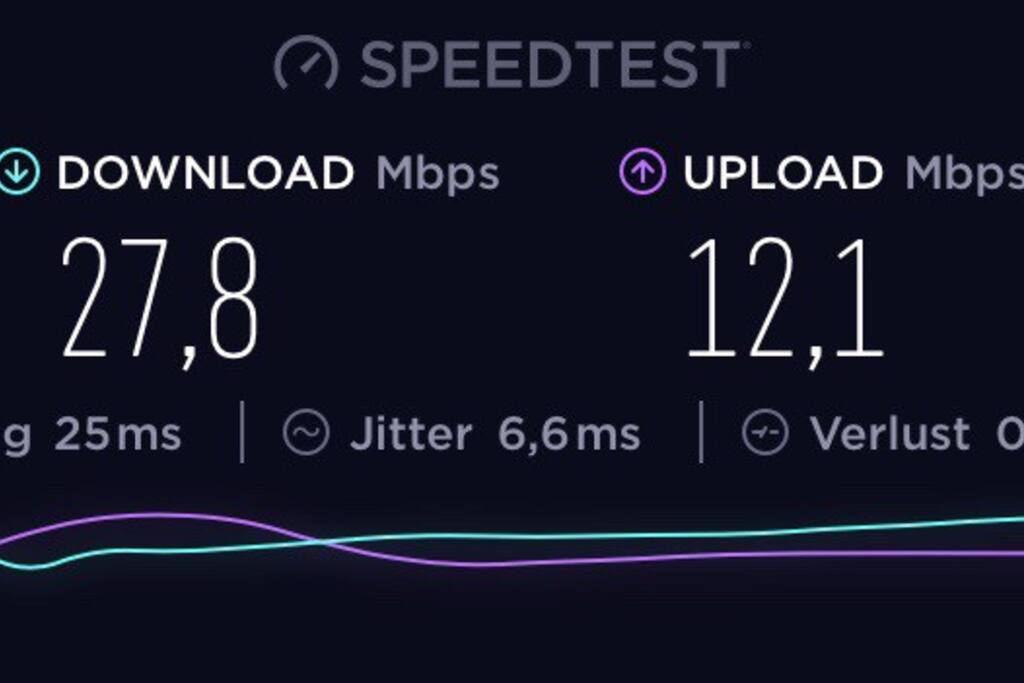
Task: Click the divider before Jitter
Action: pos(242,432)
